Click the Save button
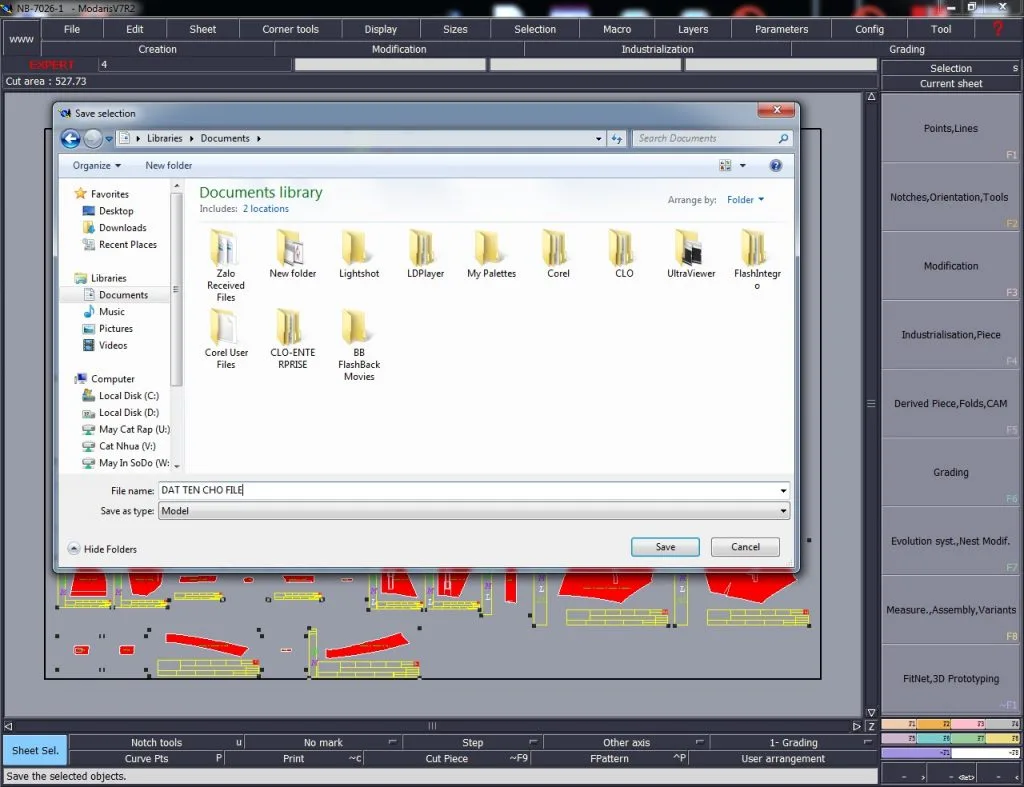 pyautogui.click(x=665, y=547)
